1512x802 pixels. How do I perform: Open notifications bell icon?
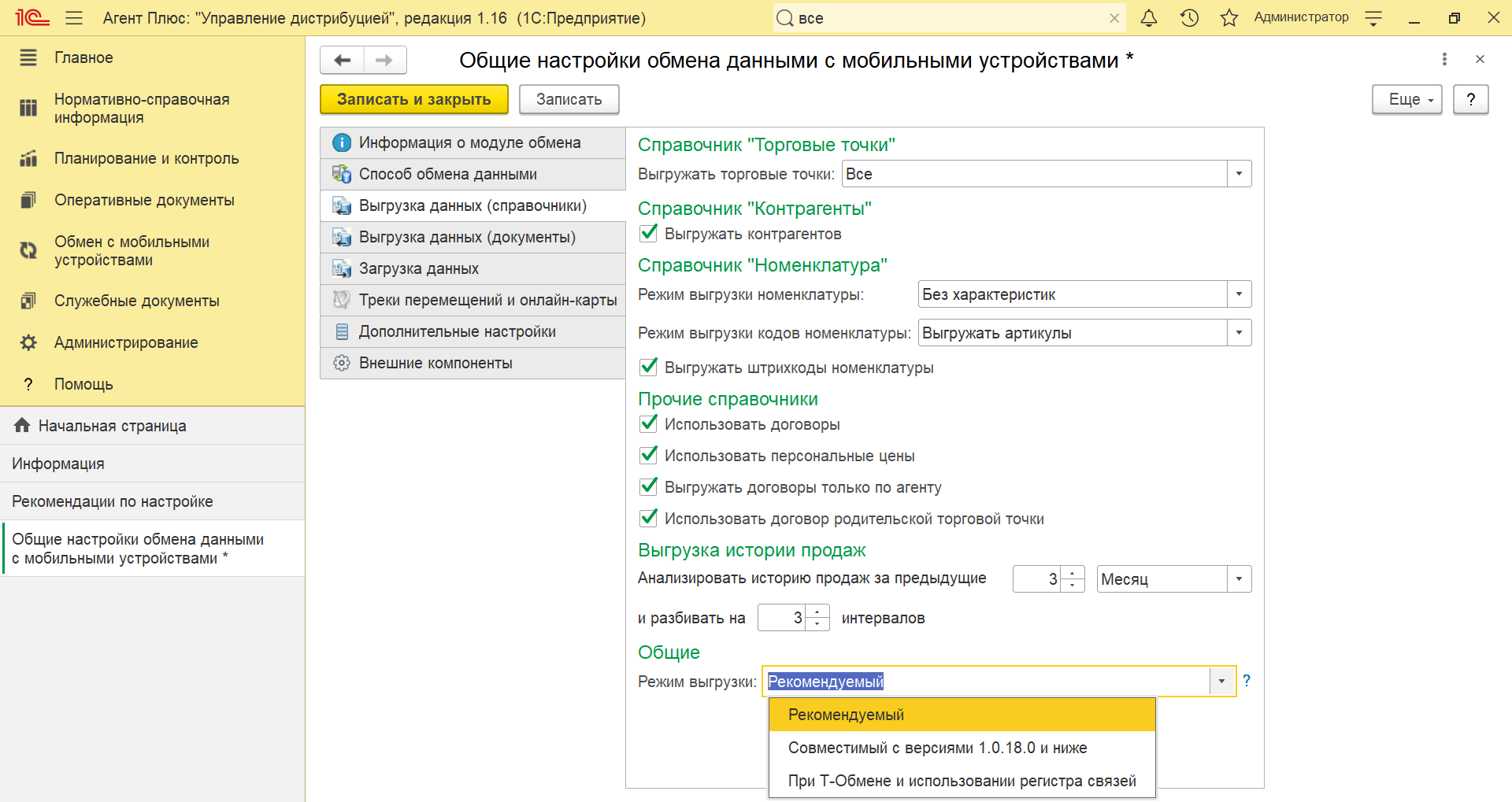1149,18
